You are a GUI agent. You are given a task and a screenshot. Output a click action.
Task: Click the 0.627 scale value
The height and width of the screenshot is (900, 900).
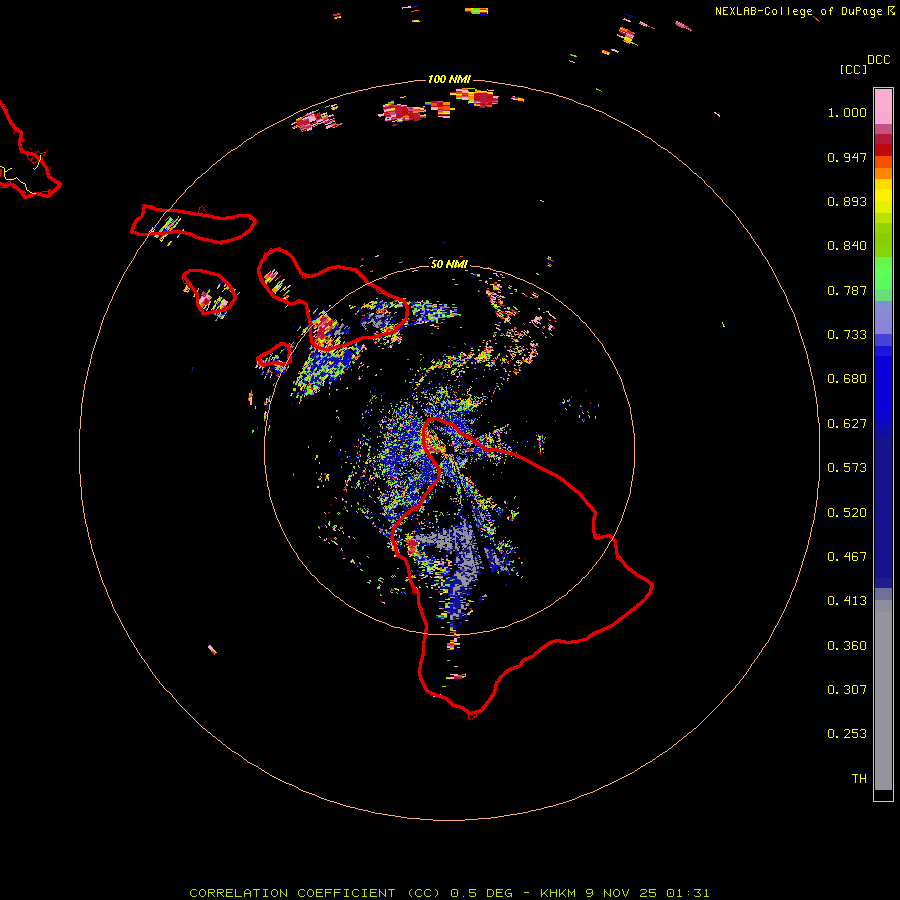(x=847, y=424)
